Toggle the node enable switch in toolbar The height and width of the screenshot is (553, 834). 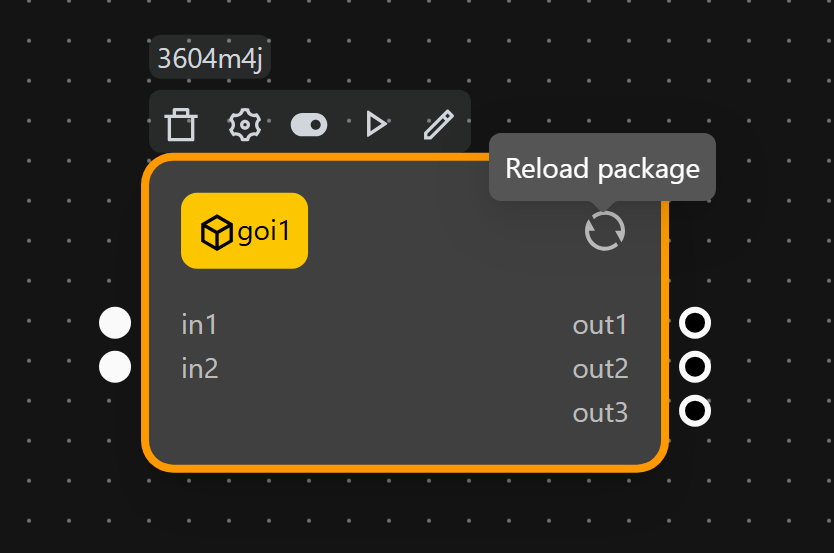click(x=309, y=125)
